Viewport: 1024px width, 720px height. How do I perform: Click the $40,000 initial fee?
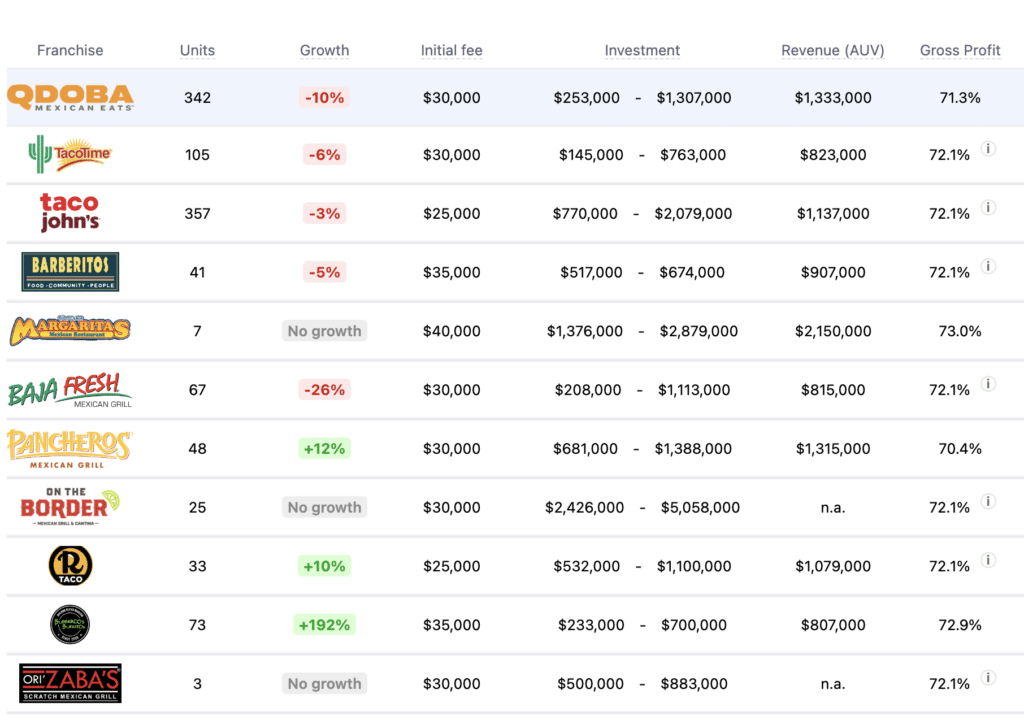pyautogui.click(x=451, y=331)
